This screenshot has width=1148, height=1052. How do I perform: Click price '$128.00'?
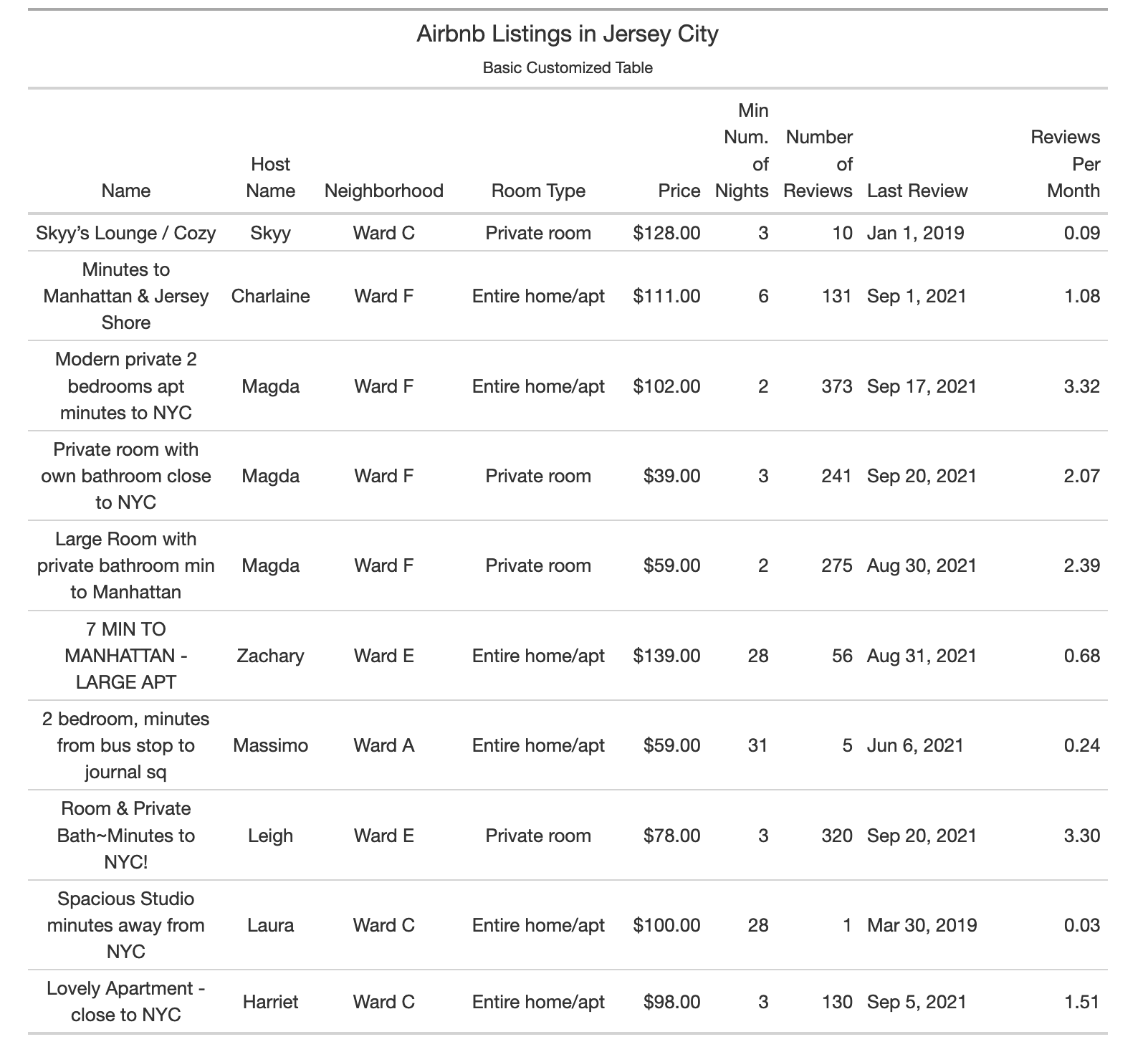tap(666, 233)
